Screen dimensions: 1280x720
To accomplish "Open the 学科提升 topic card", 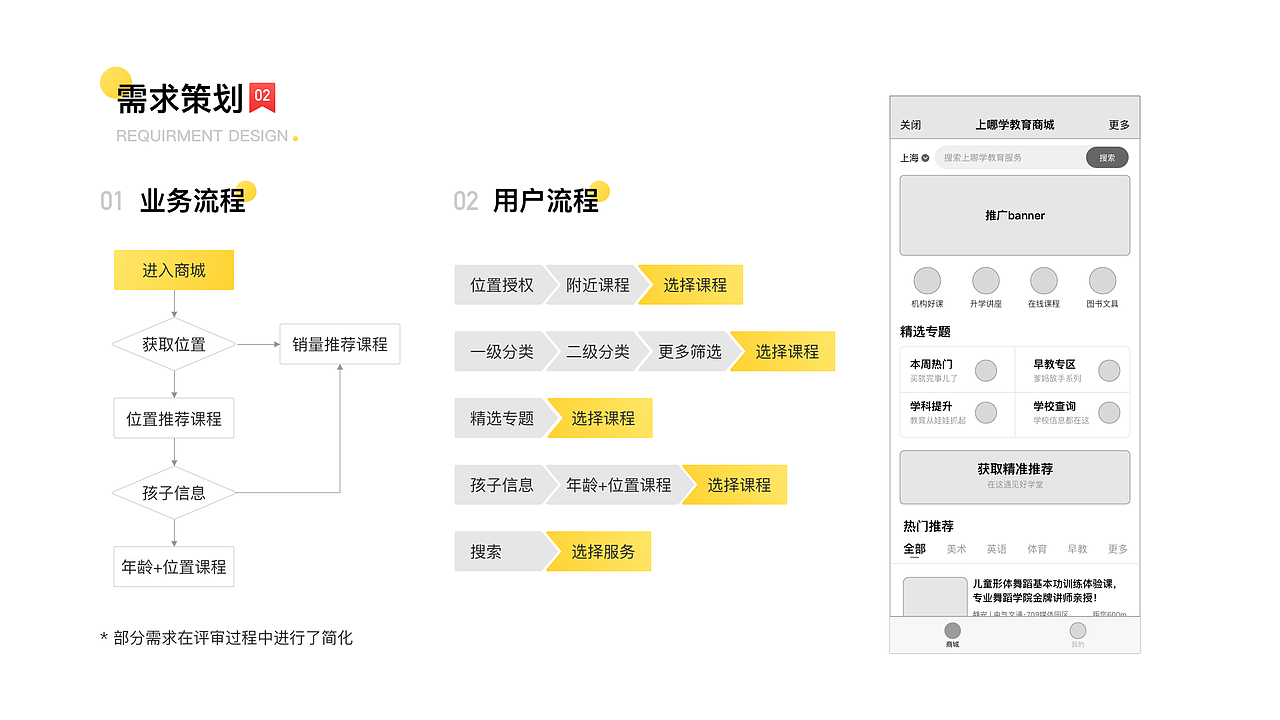I will 957,414.
